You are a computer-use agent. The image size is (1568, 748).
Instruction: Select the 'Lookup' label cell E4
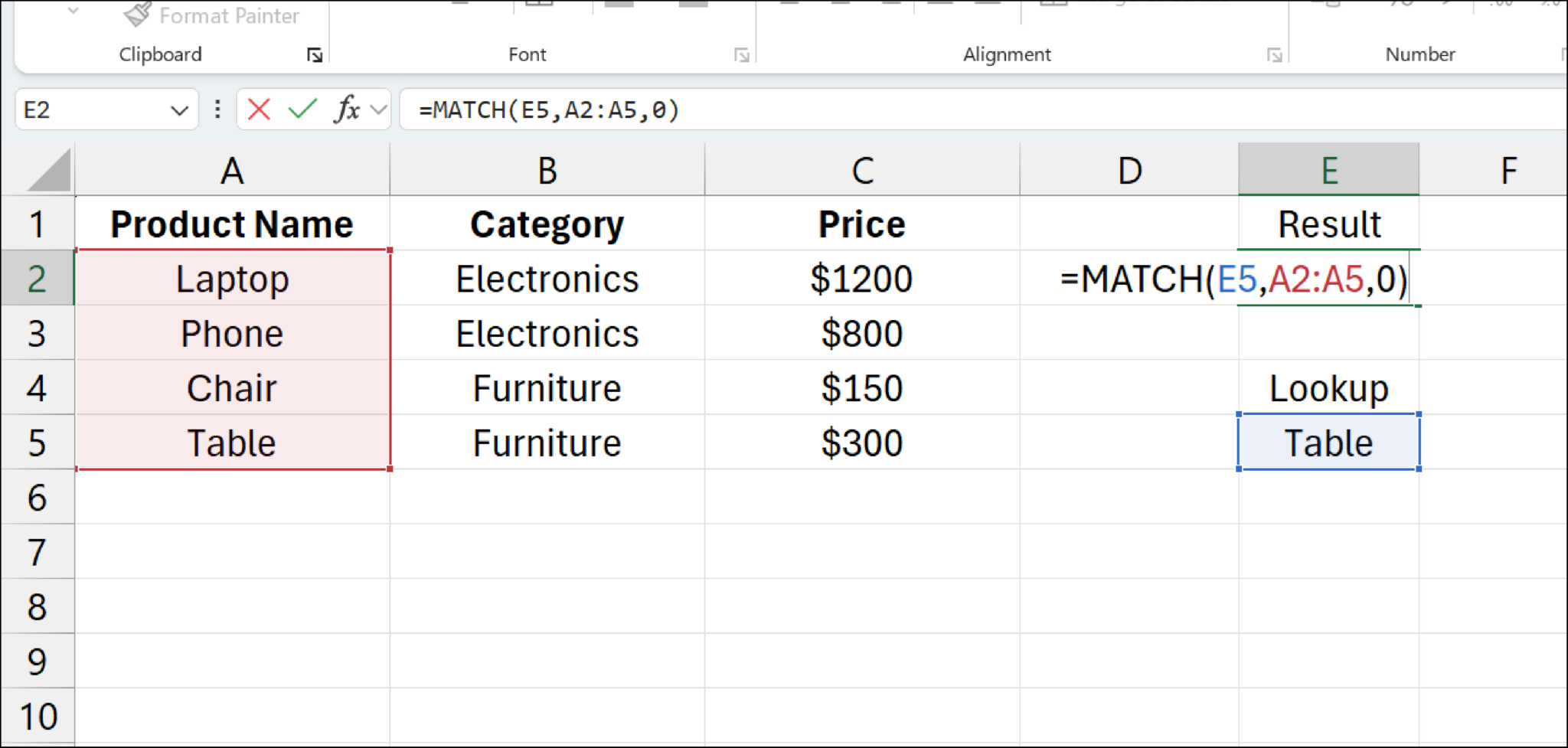tap(1328, 388)
